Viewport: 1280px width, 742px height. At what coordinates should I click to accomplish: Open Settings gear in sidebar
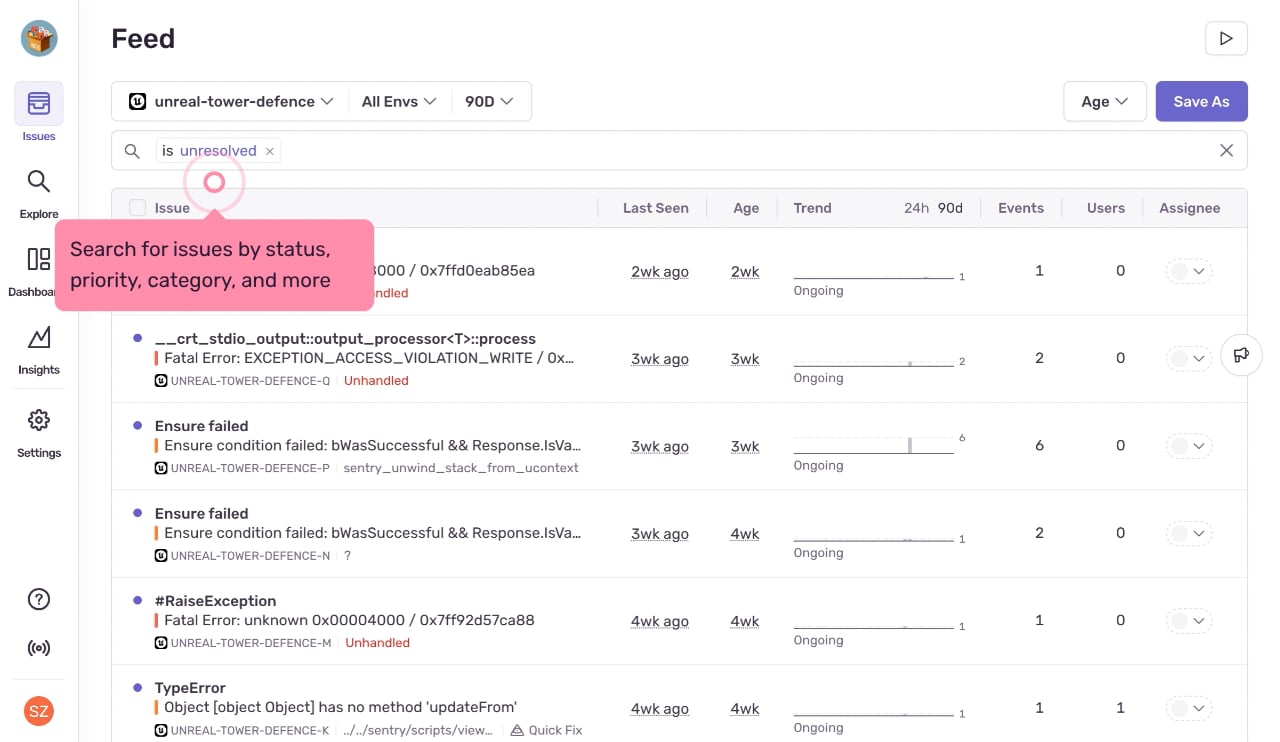[x=39, y=433]
